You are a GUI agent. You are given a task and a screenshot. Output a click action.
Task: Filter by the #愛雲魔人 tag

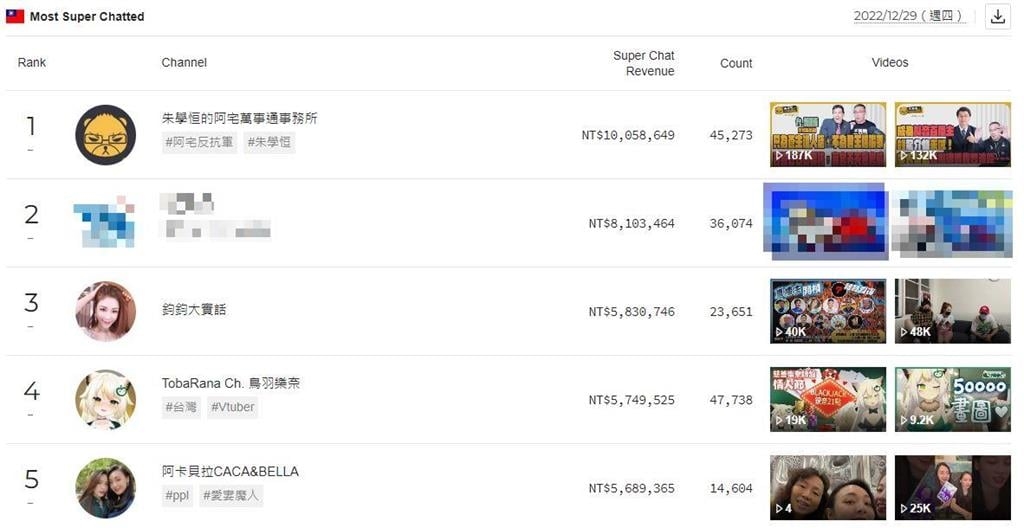pyautogui.click(x=233, y=495)
